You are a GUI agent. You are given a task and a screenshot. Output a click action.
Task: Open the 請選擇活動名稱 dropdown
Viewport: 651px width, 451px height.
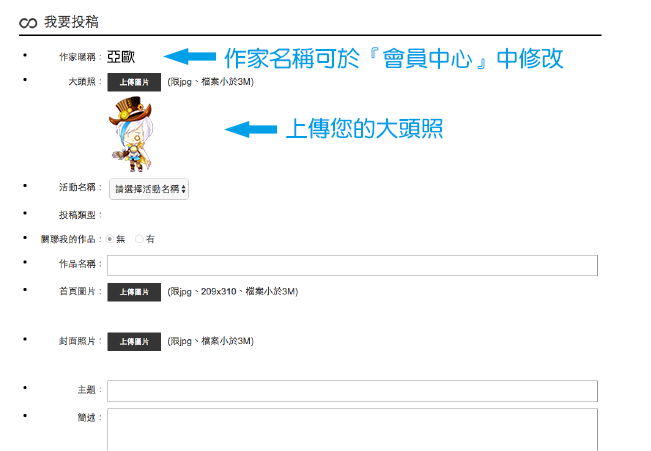[149, 189]
